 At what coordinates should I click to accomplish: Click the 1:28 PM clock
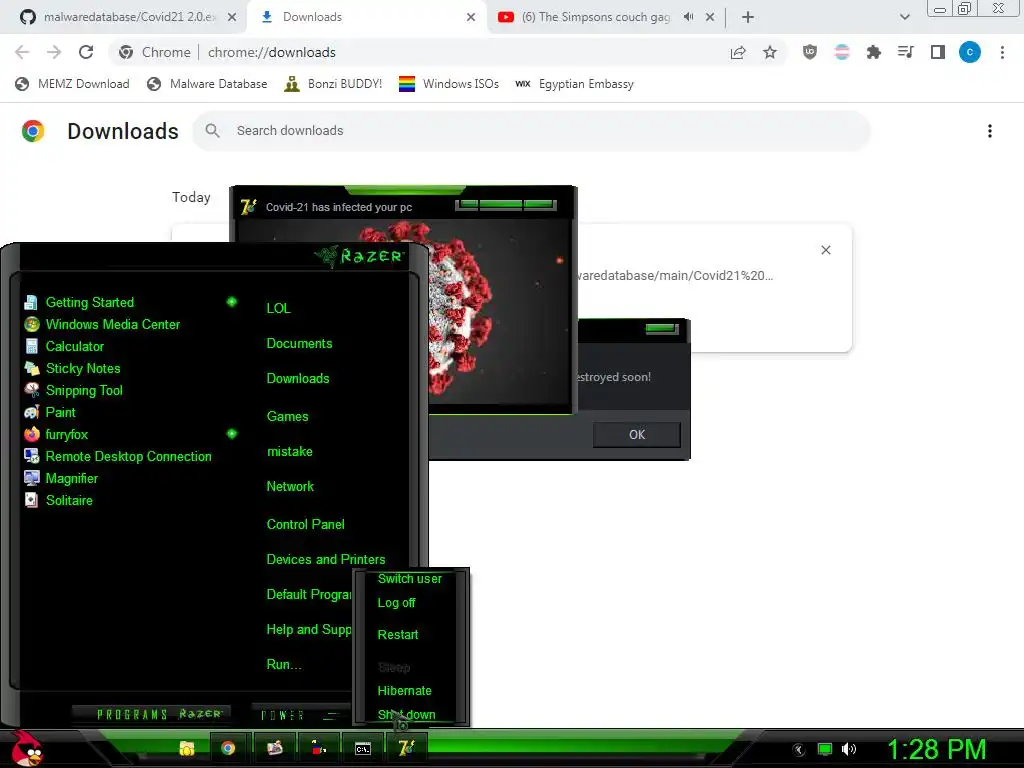coord(936,749)
